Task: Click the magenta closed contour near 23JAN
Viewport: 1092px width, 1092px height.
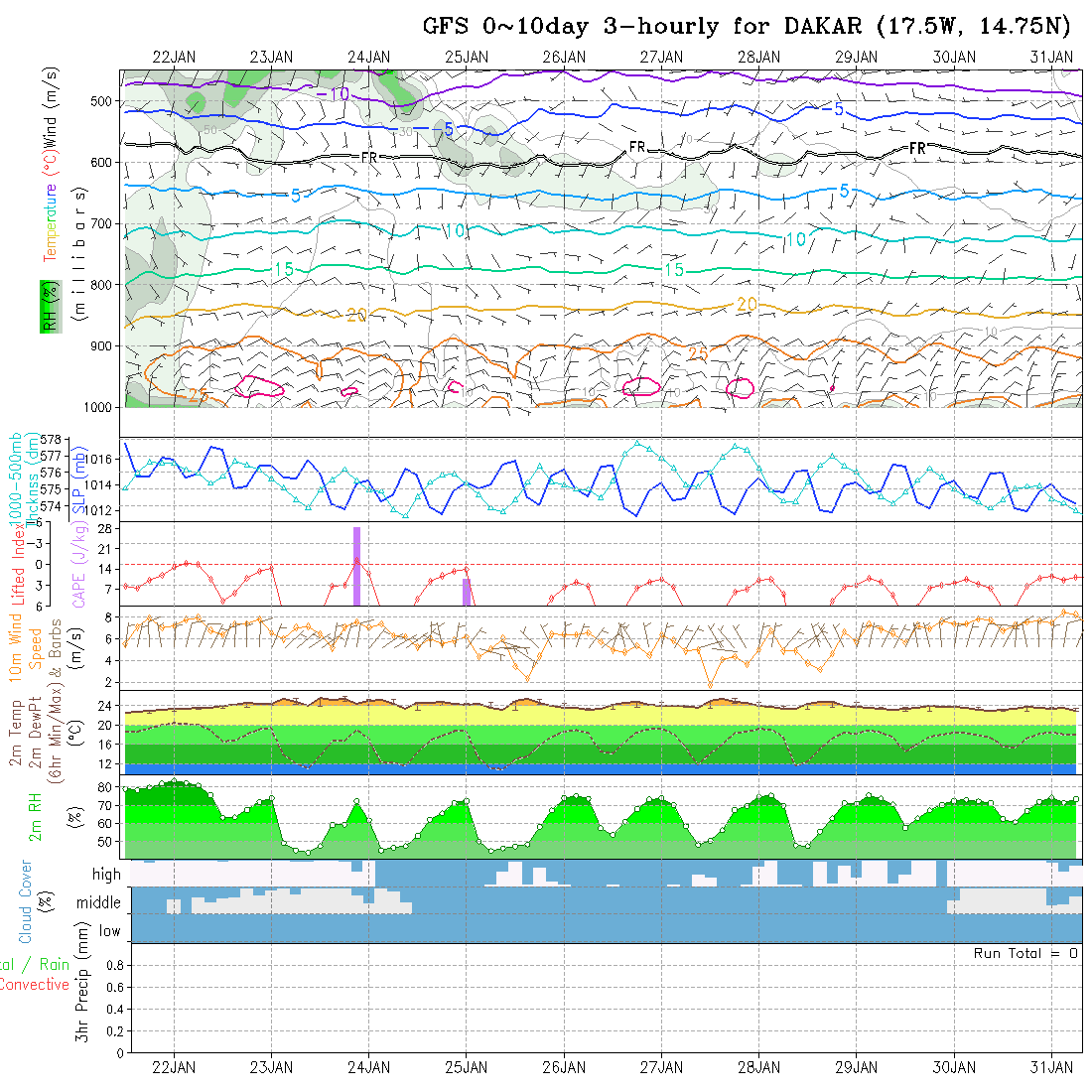Action: (x=259, y=388)
